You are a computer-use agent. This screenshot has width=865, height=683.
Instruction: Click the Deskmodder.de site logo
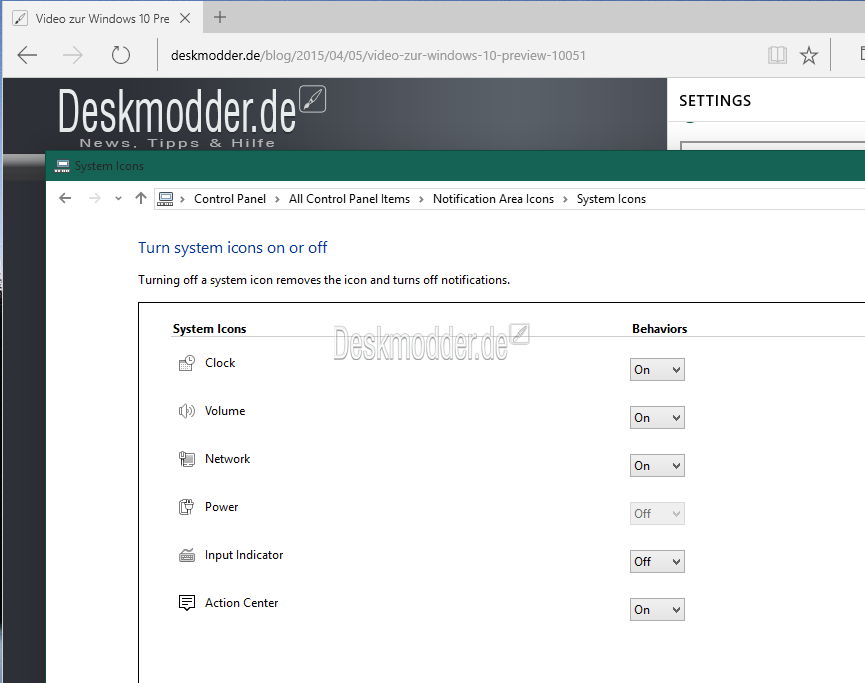pos(191,117)
